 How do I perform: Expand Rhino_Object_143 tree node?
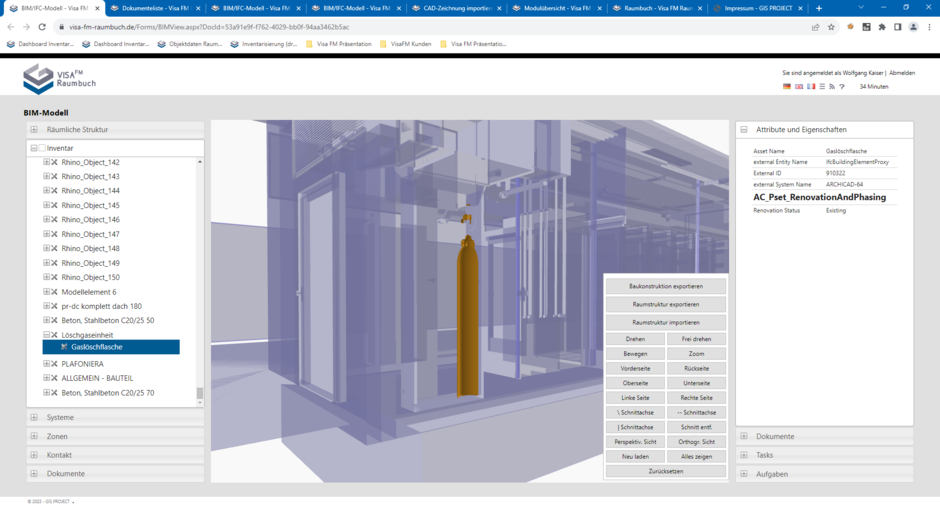(x=46, y=176)
